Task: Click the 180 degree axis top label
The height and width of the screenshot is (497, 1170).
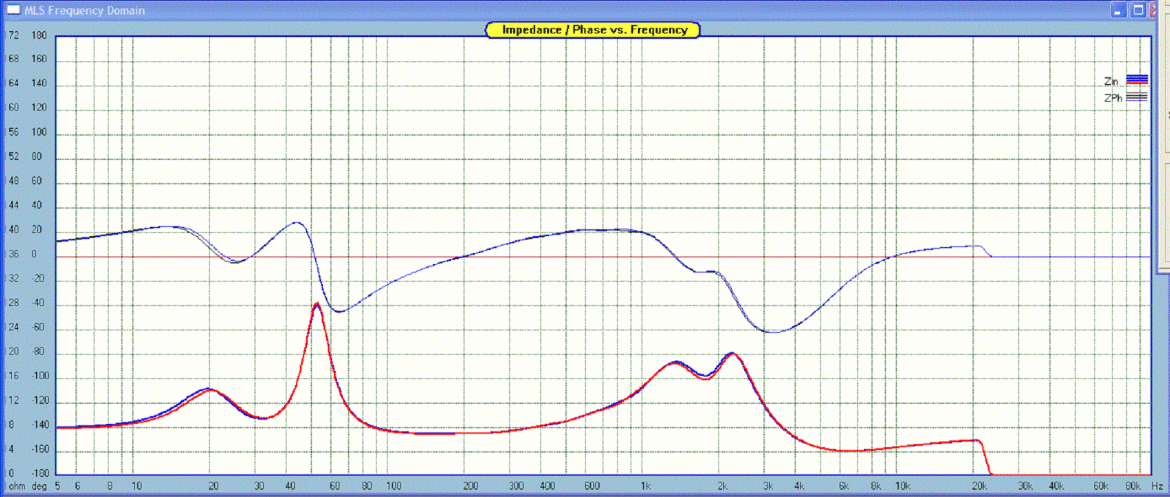Action: pos(40,35)
